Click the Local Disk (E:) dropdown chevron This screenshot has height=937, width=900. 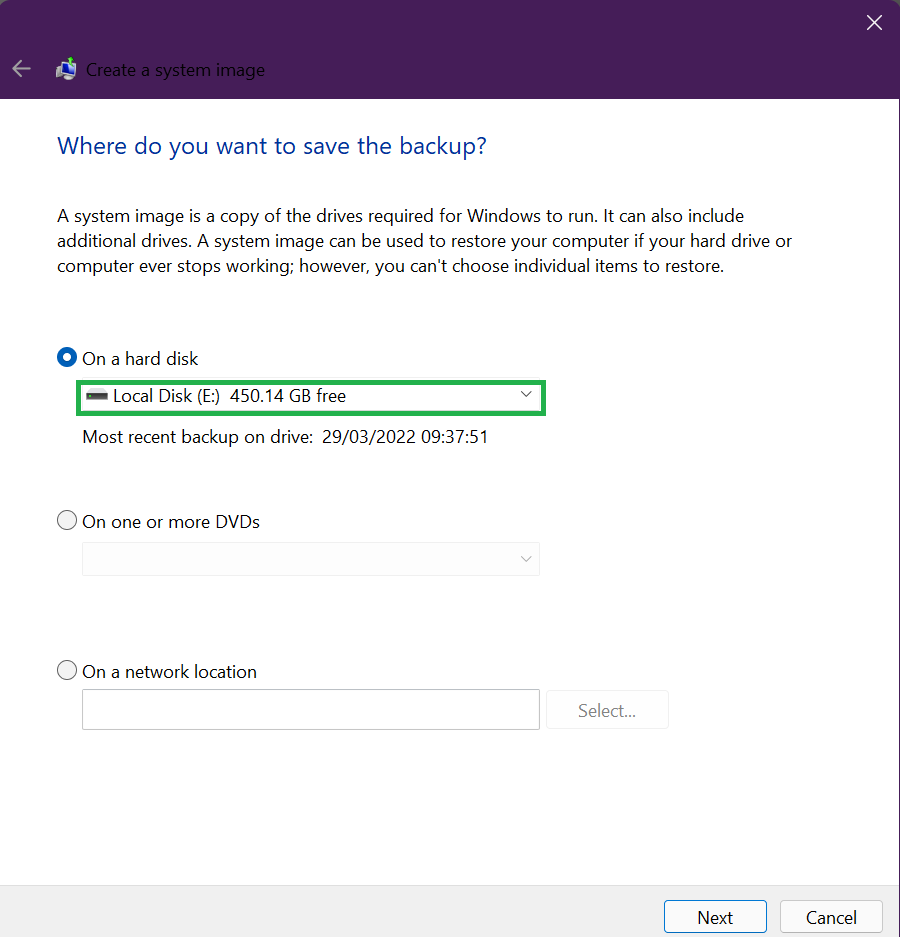tap(526, 395)
